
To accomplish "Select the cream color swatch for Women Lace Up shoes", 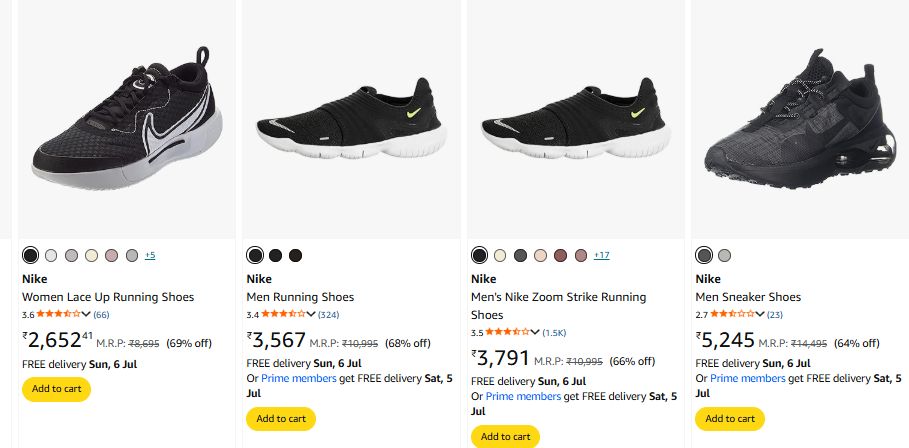I will pyautogui.click(x=91, y=255).
